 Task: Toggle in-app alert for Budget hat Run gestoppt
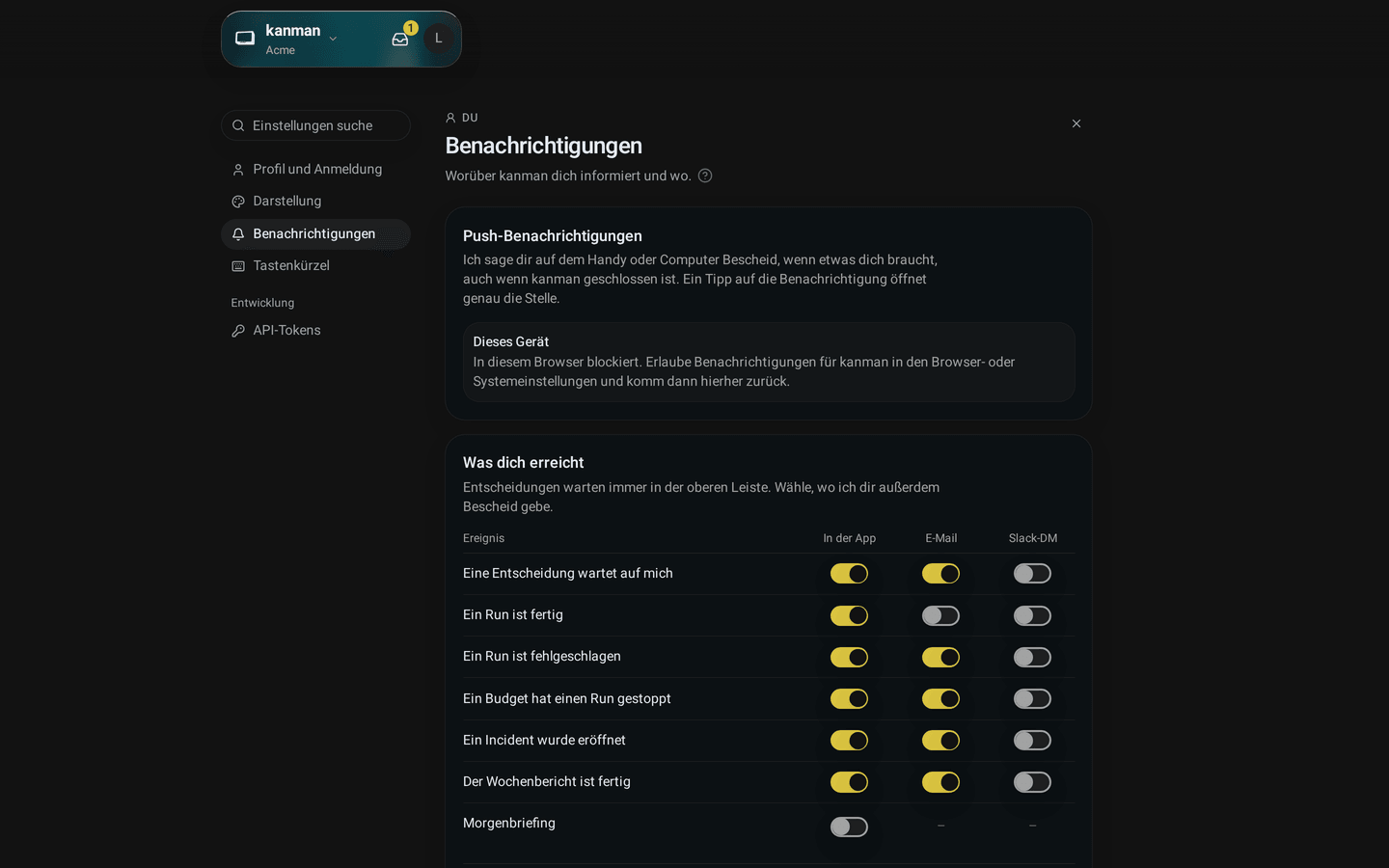coord(849,698)
